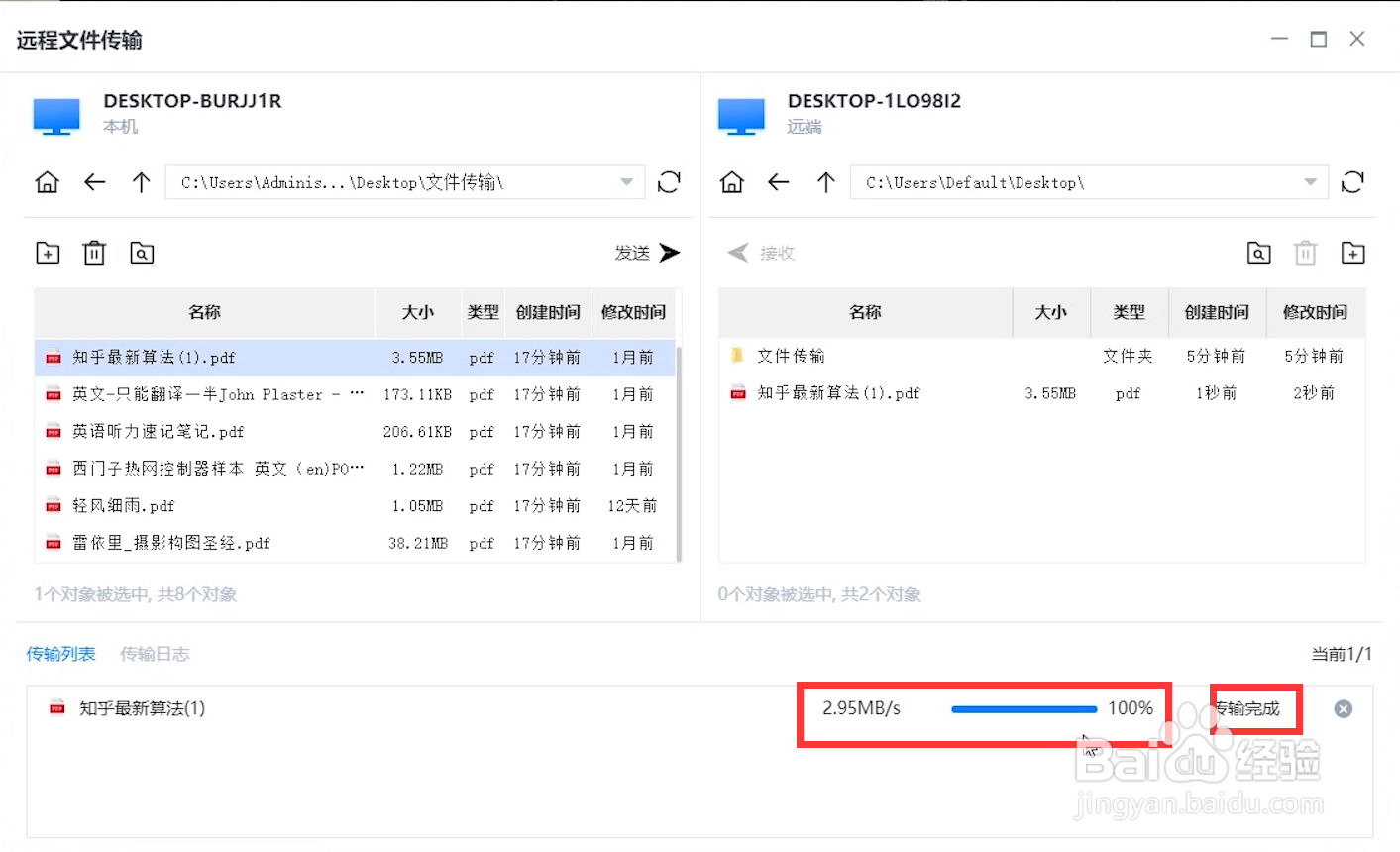
Task: Remove the completed transfer with the X icon
Action: tap(1343, 708)
